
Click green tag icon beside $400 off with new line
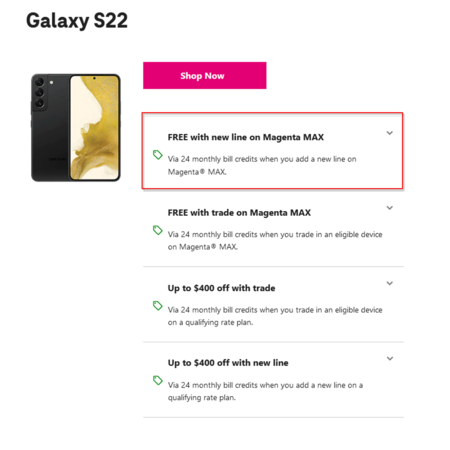(157, 380)
